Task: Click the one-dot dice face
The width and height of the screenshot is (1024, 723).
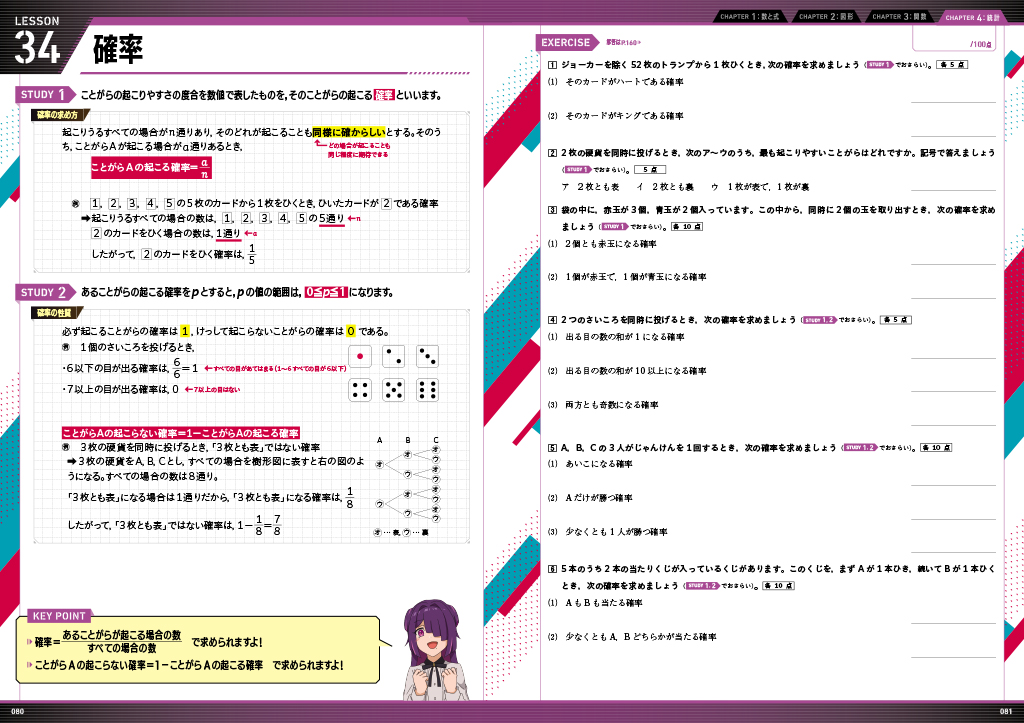Action: point(362,356)
